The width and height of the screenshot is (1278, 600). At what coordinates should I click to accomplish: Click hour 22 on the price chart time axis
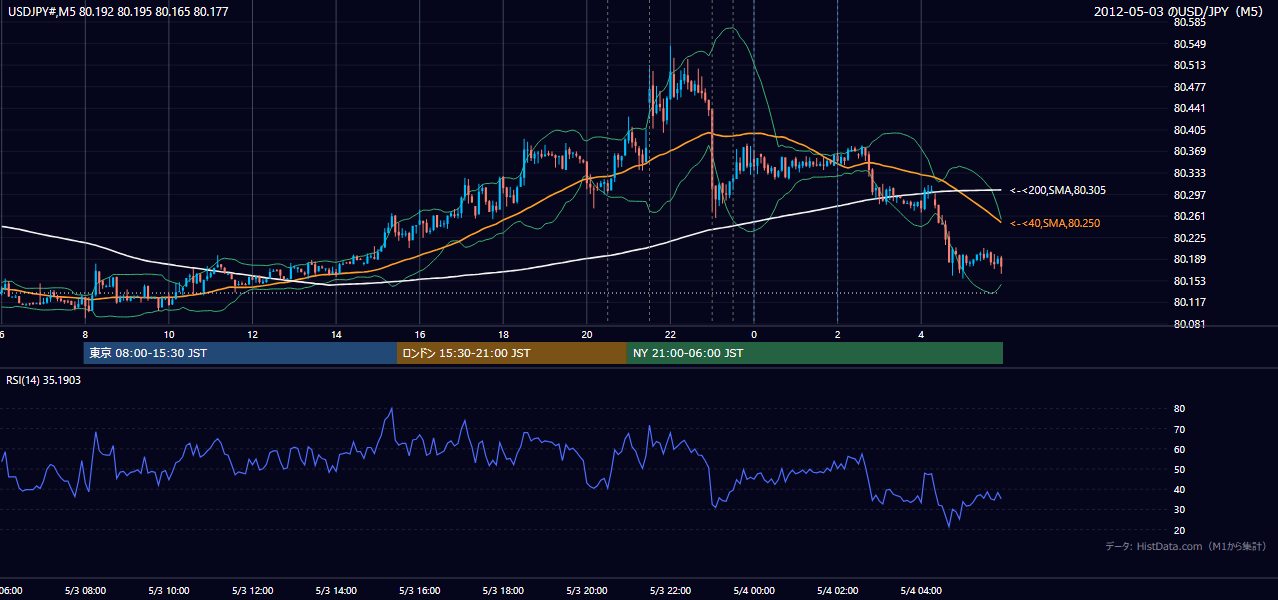tap(670, 334)
